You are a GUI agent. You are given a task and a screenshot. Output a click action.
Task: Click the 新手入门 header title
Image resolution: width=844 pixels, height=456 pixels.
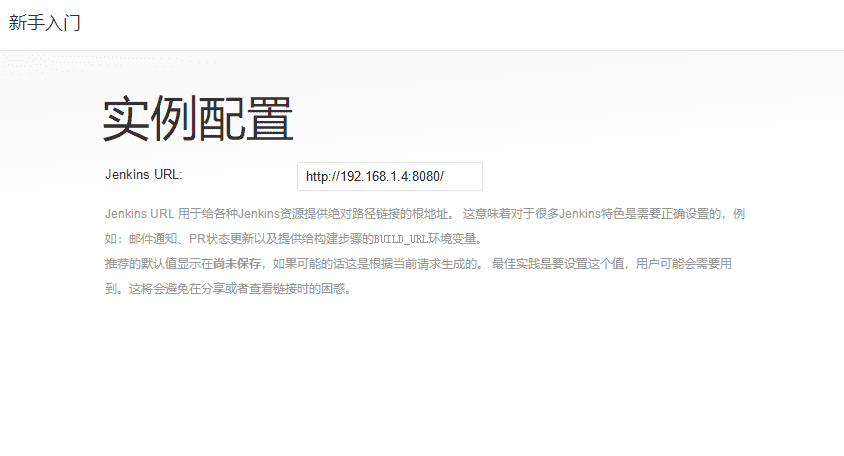[x=45, y=23]
